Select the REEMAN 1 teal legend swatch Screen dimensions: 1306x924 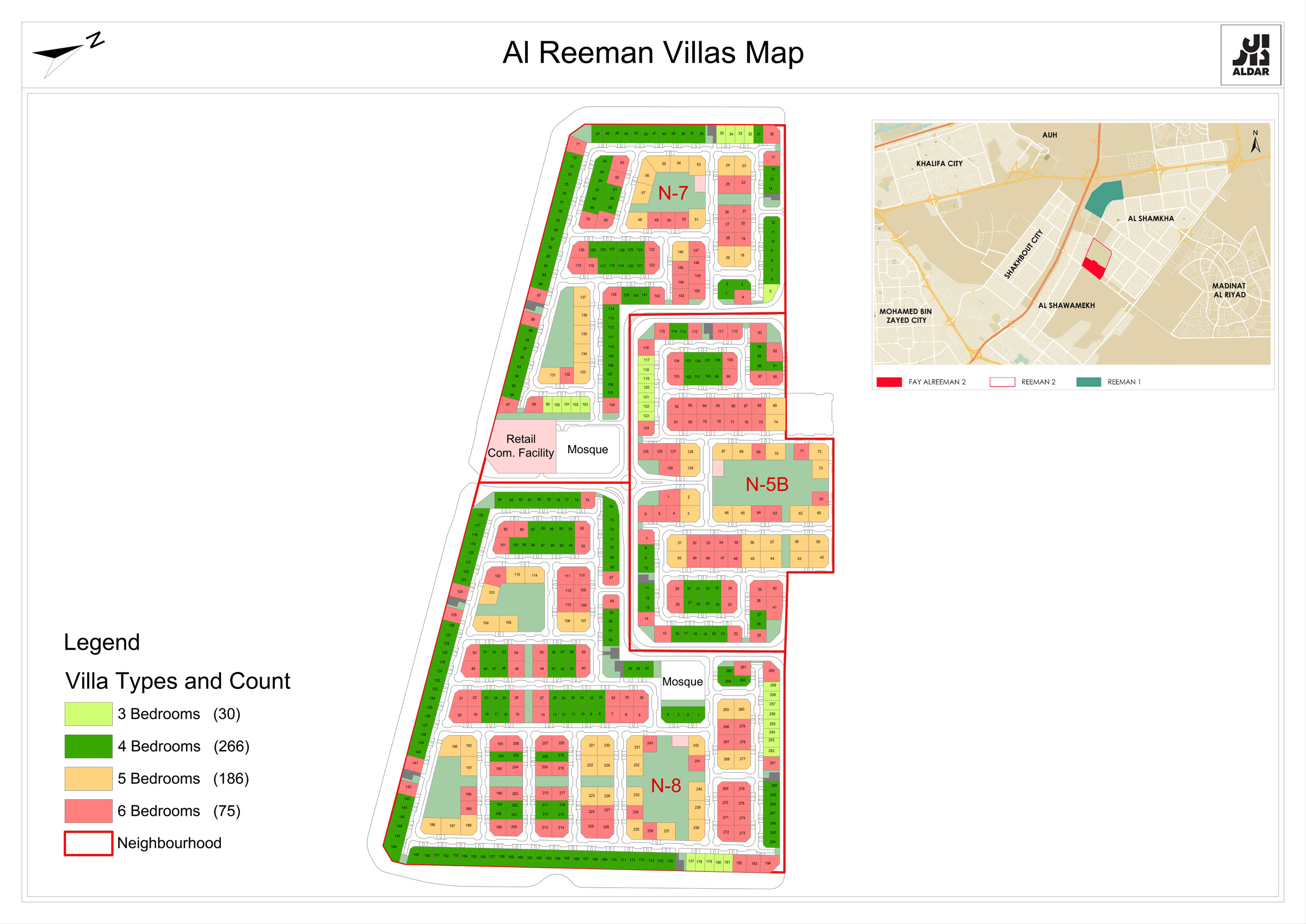point(1088,382)
